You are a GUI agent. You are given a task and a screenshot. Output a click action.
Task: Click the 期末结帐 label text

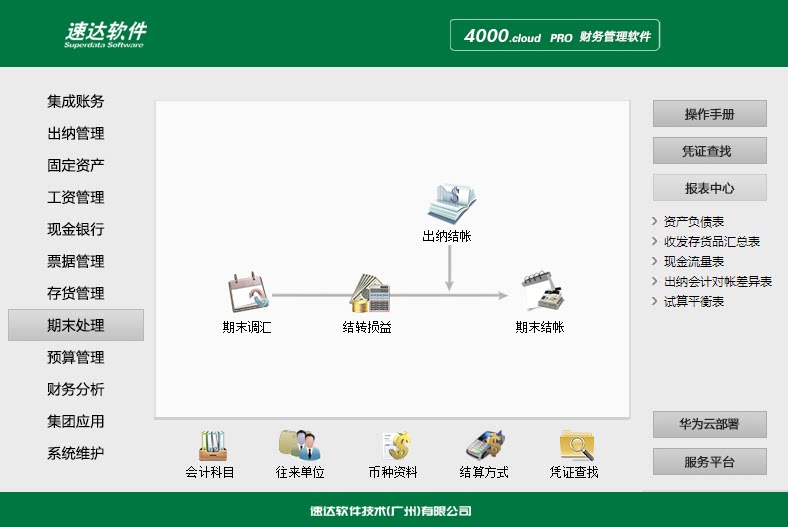click(540, 328)
